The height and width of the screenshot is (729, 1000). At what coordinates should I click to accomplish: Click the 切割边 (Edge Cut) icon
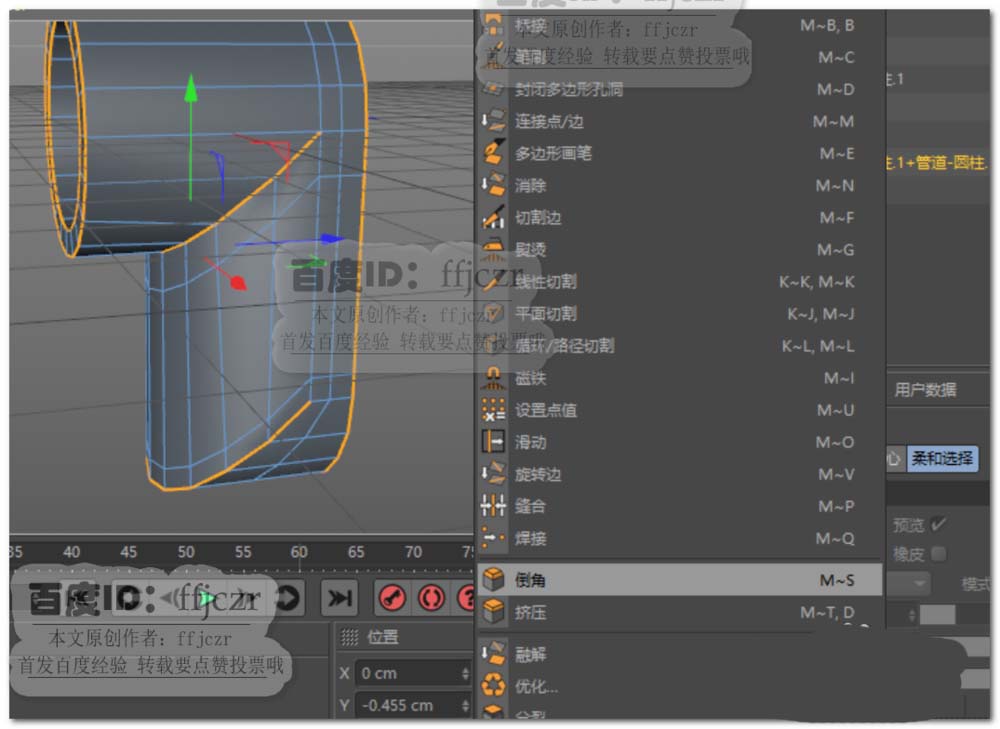tap(493, 217)
